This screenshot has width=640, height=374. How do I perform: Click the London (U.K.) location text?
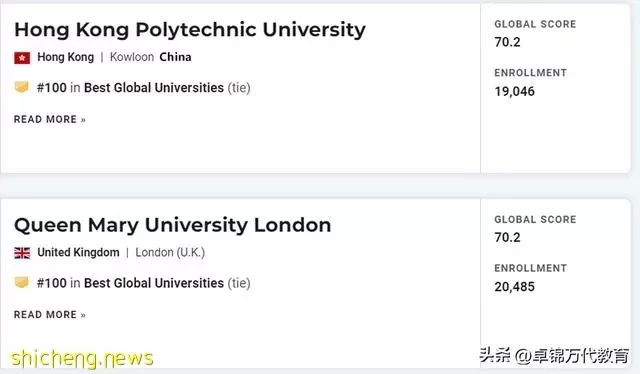tap(170, 252)
